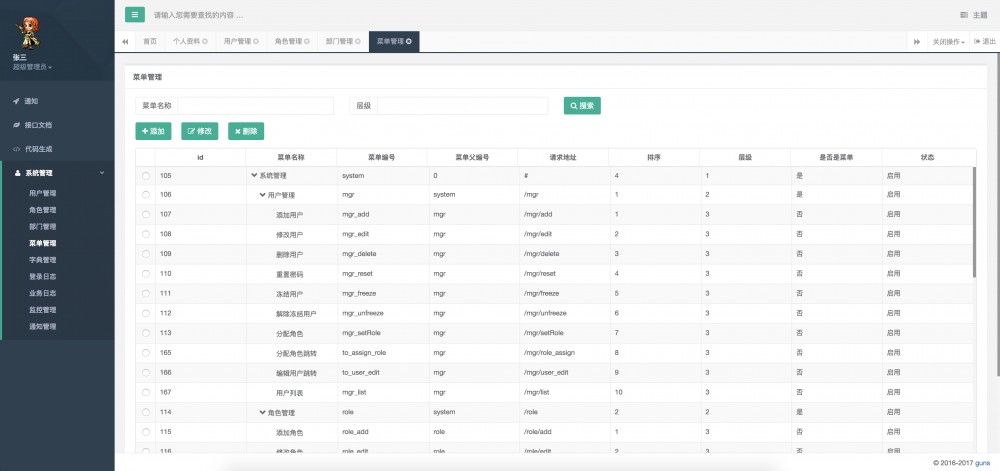Select the radio button for row id 105
This screenshot has width=1000, height=471.
pyautogui.click(x=146, y=175)
